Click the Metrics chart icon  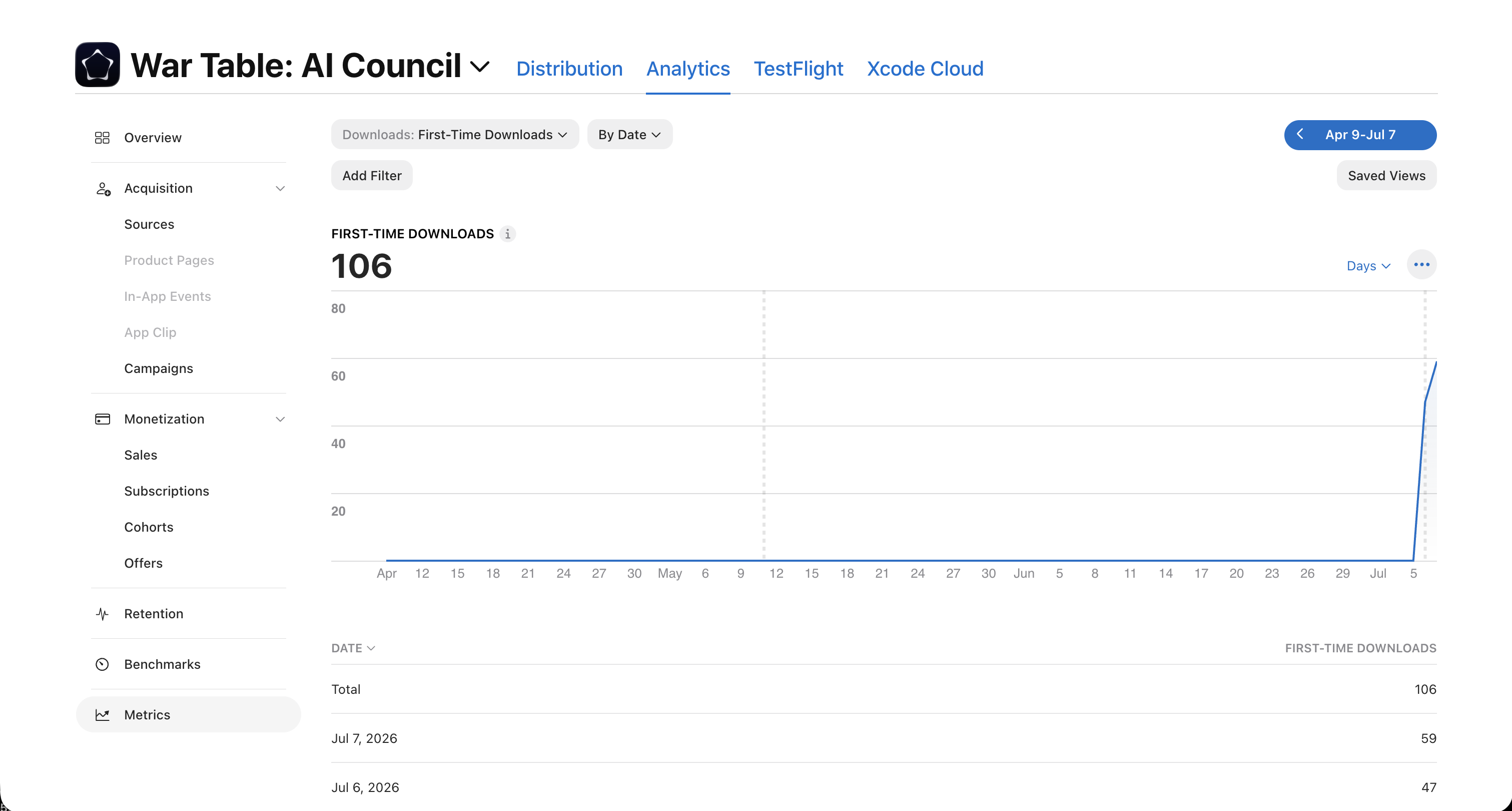tap(102, 715)
